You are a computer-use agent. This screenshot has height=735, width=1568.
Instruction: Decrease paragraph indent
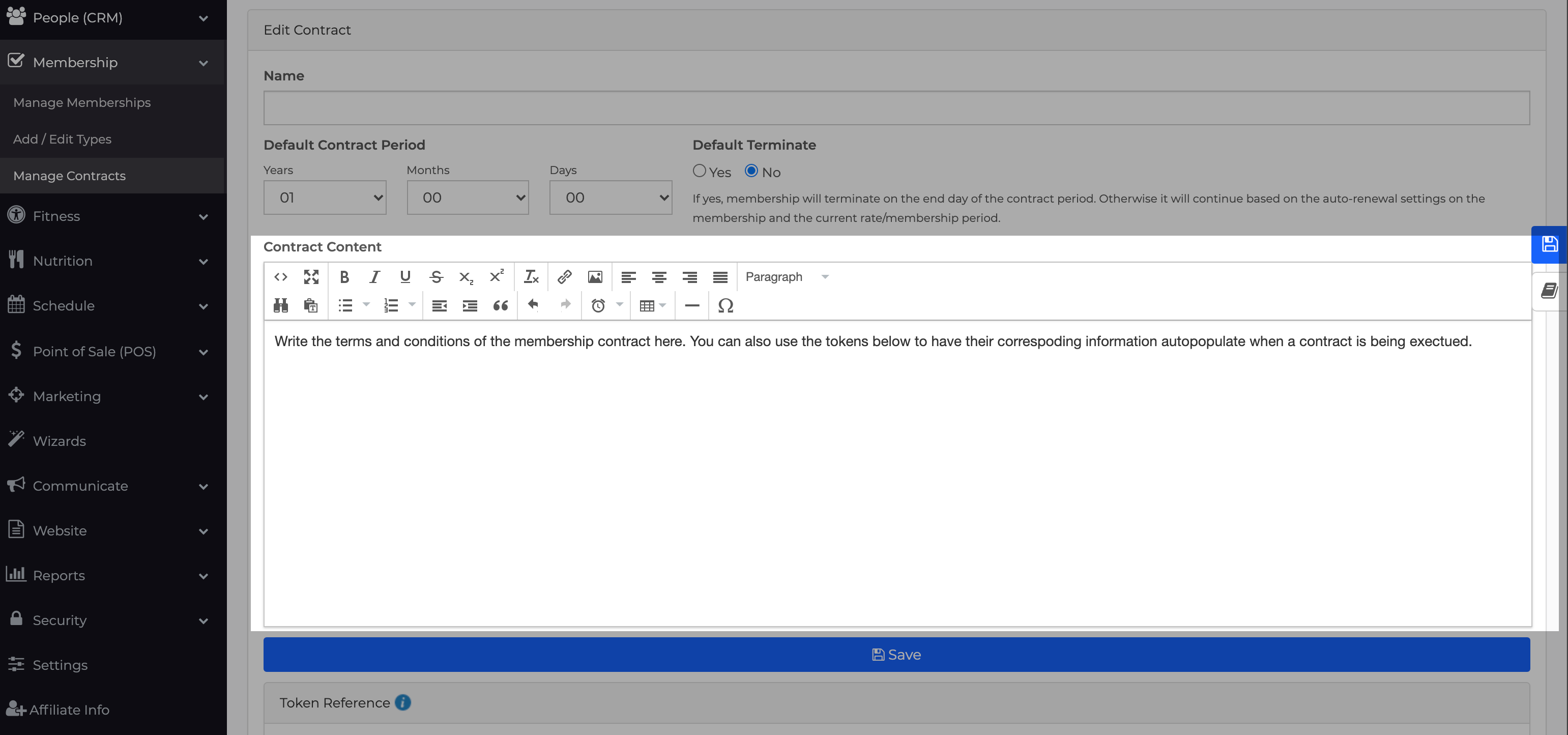pos(439,306)
